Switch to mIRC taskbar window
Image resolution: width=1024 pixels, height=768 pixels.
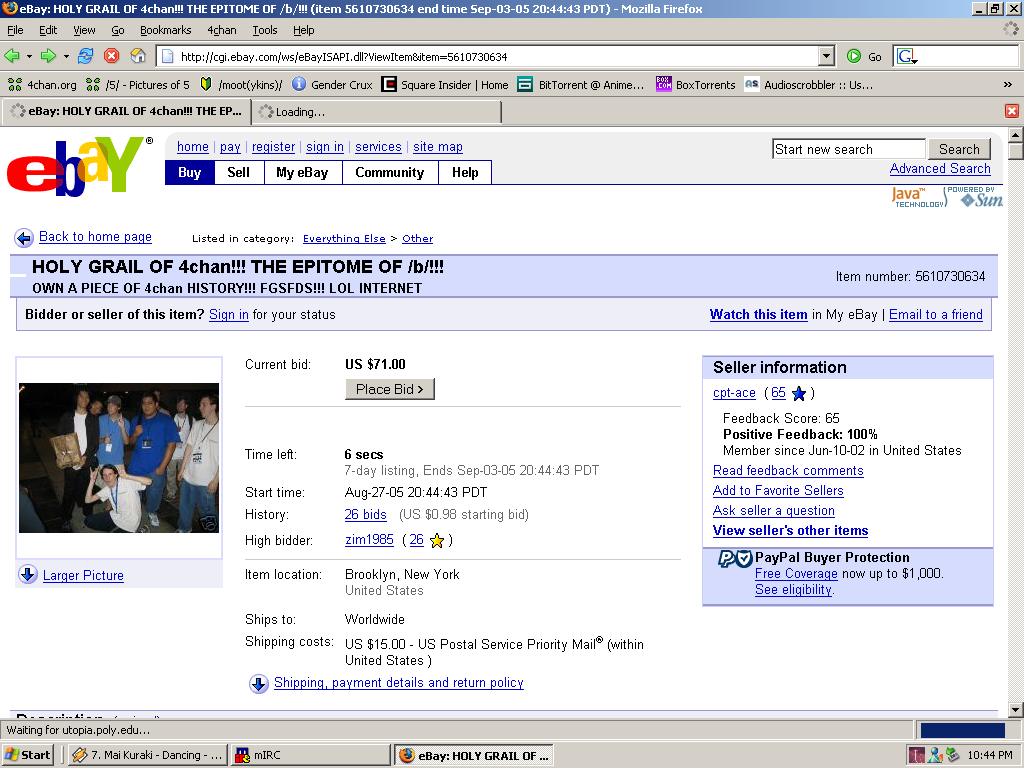(310, 755)
